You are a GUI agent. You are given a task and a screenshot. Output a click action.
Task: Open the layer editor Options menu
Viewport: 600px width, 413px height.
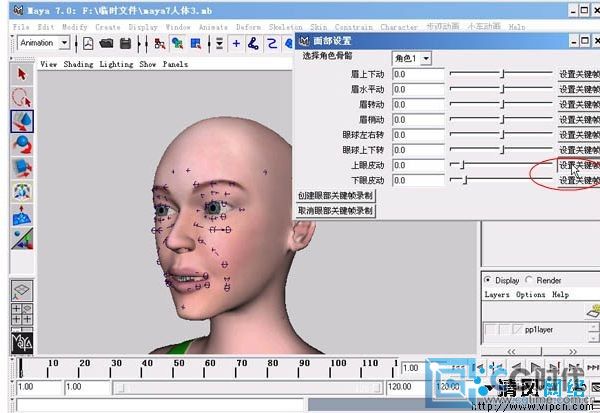pos(530,295)
